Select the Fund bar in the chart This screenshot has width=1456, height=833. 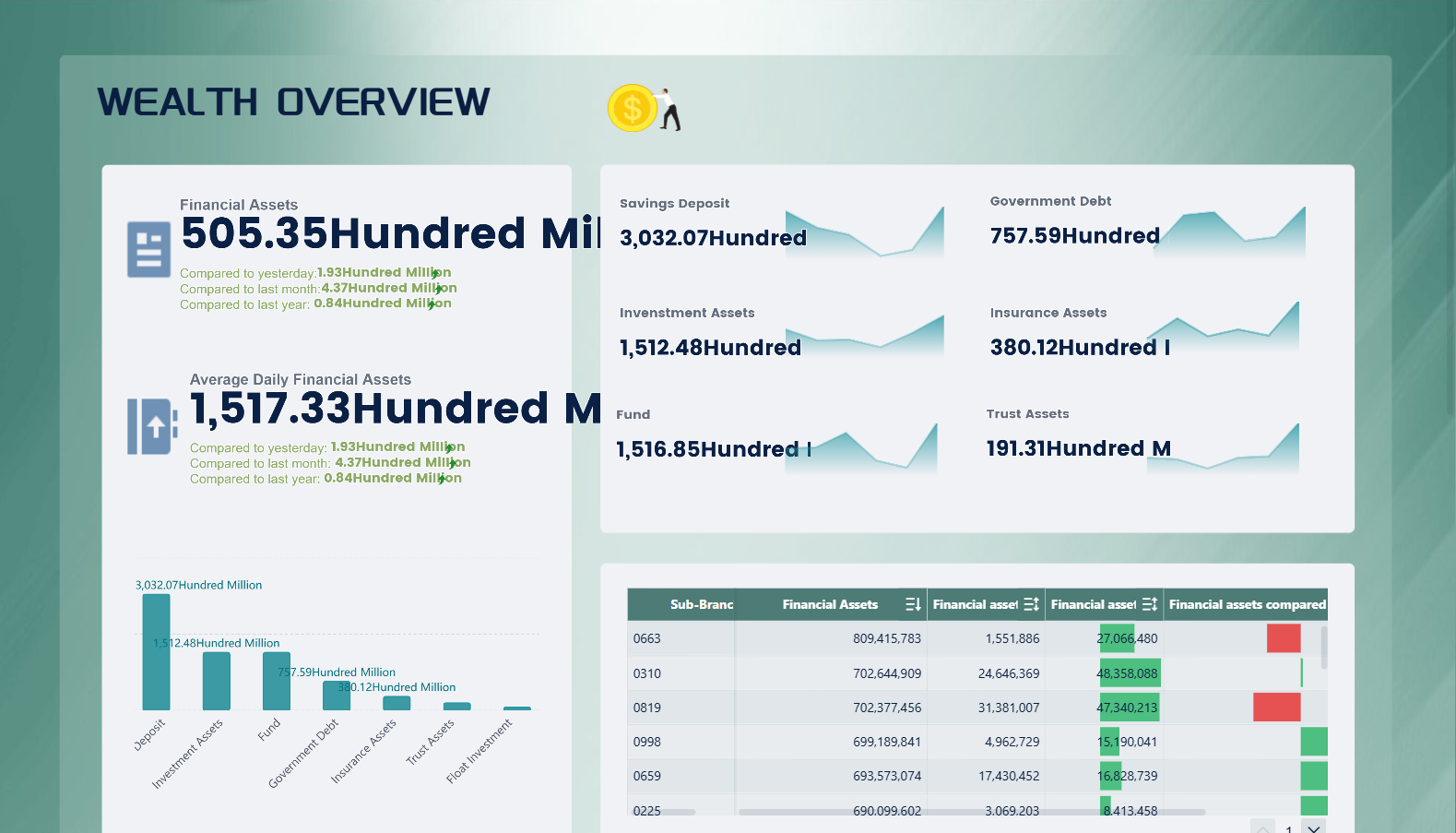pos(277,681)
